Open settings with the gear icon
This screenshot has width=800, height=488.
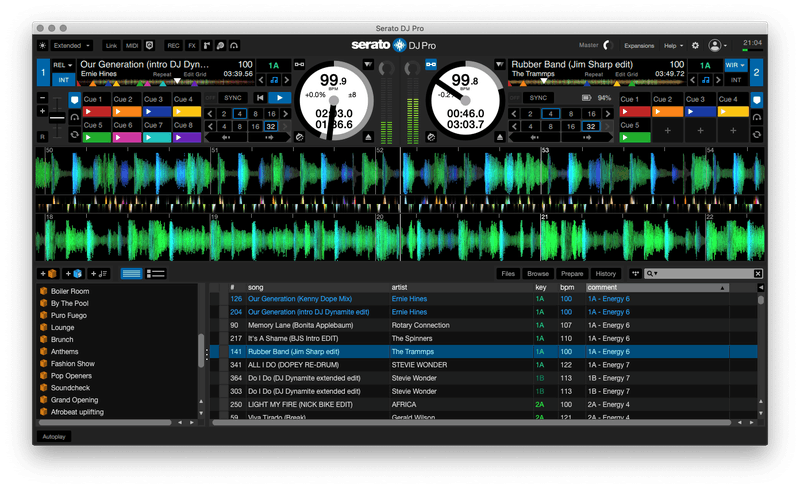pos(695,45)
